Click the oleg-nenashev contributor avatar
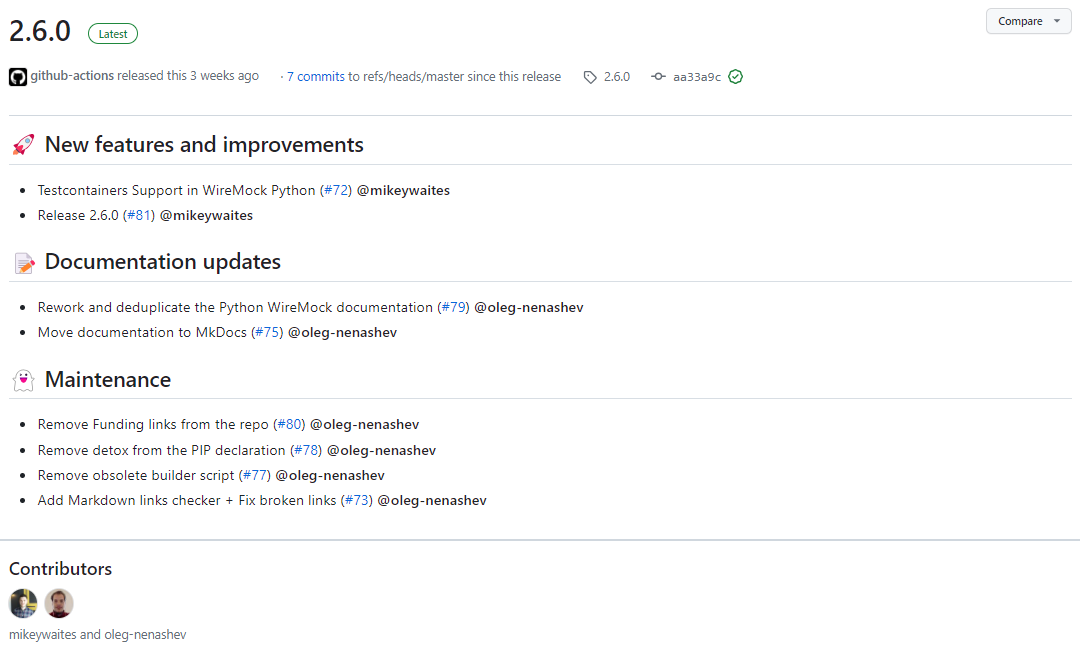 [x=59, y=603]
